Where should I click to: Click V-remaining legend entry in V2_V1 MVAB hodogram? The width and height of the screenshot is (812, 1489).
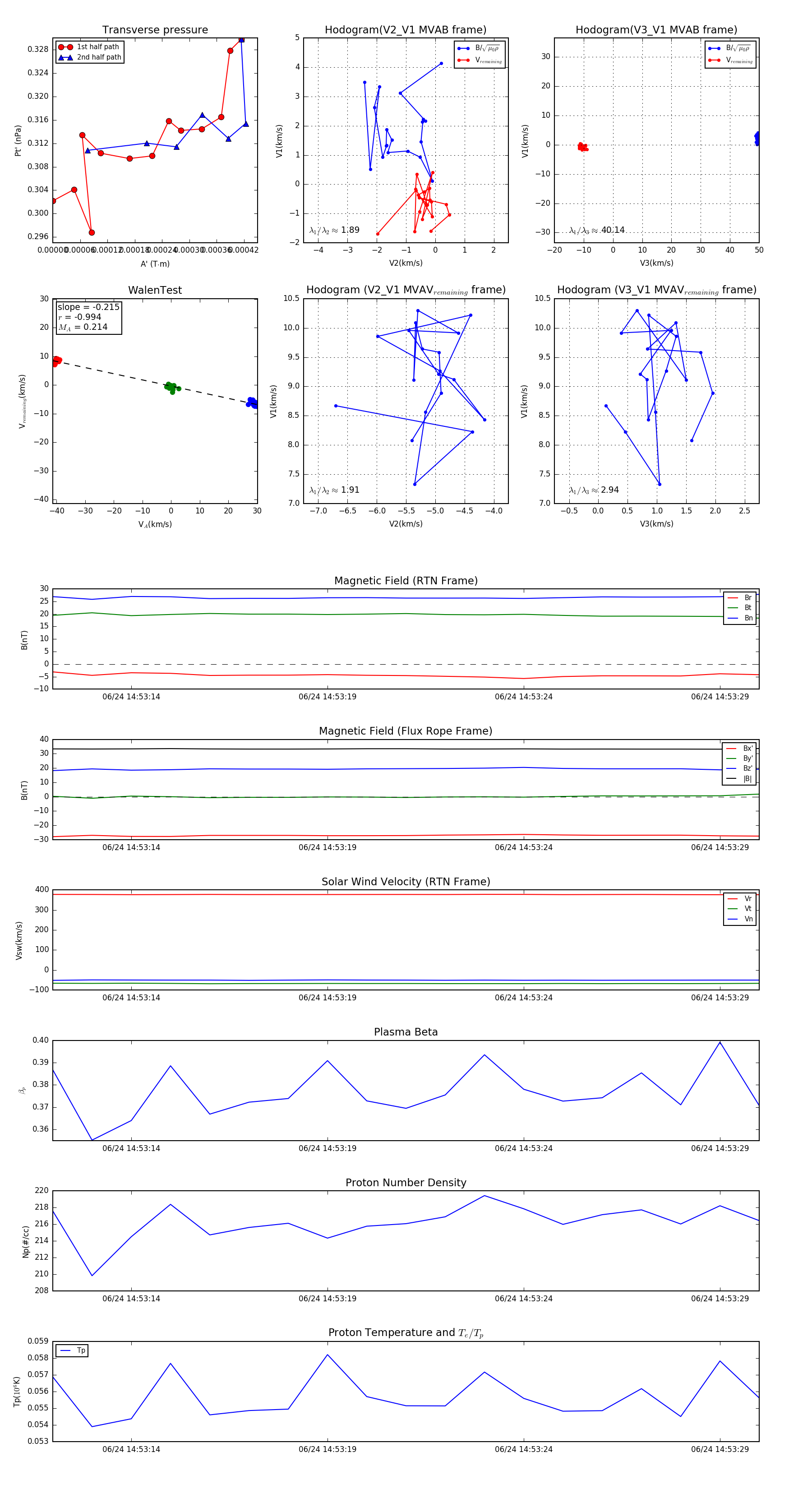pyautogui.click(x=480, y=60)
